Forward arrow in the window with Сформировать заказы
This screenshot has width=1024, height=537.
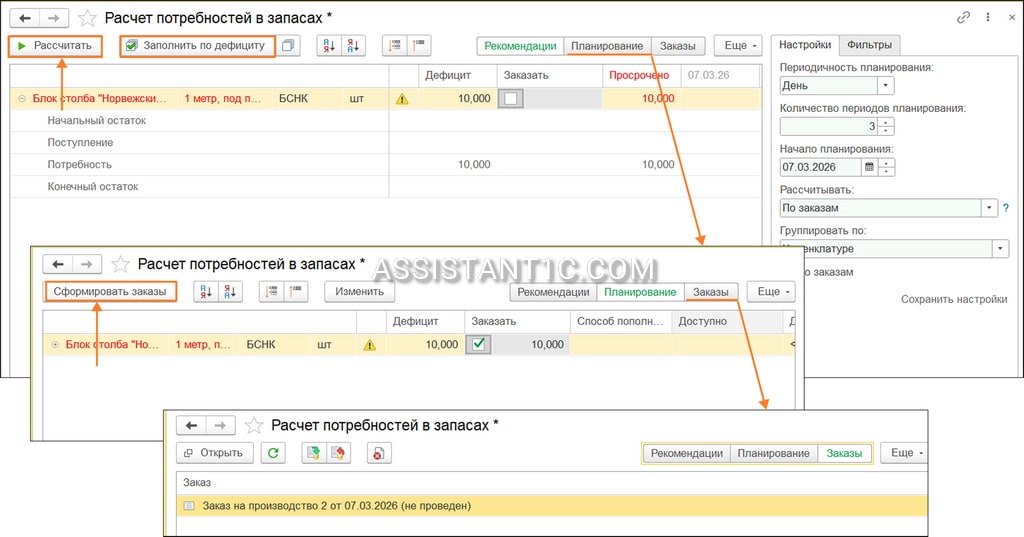(87, 264)
